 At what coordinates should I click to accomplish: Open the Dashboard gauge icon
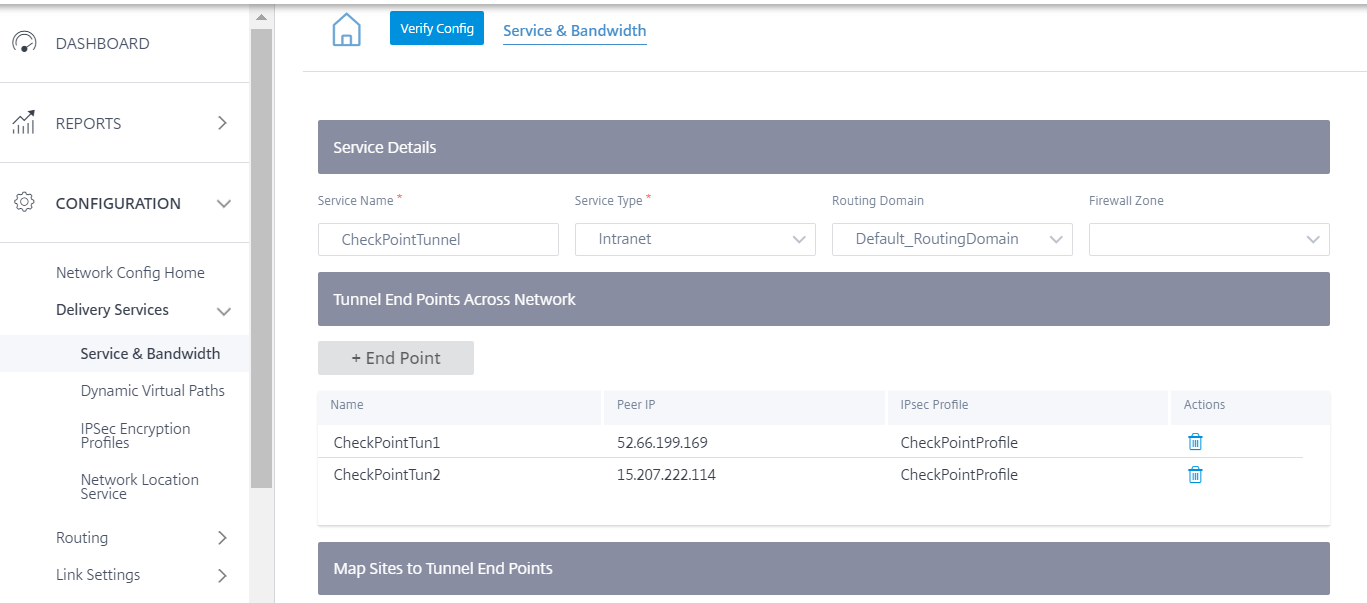24,43
